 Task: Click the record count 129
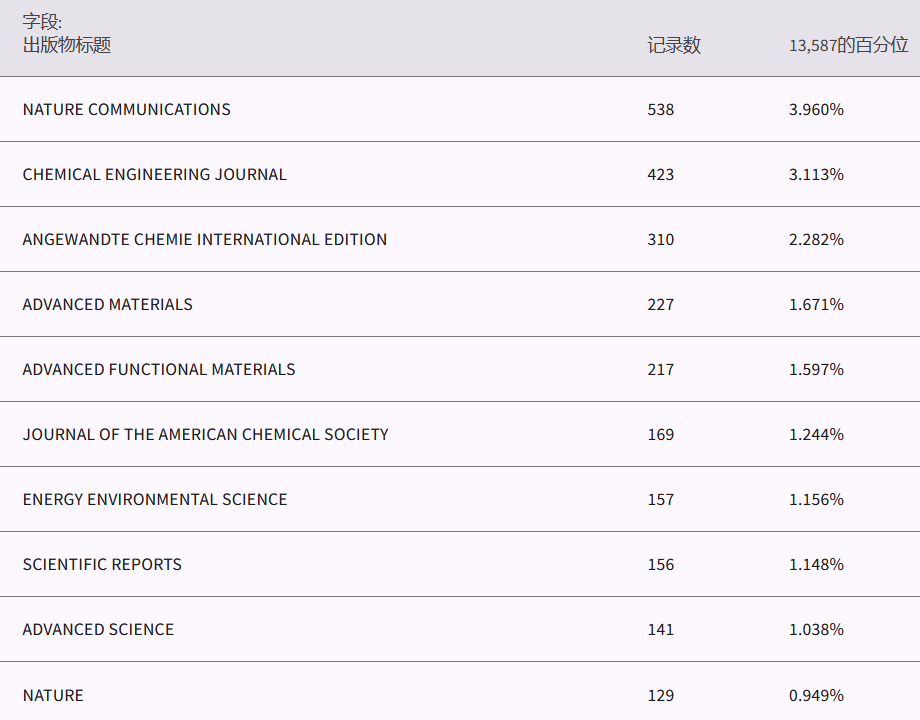[x=660, y=695]
